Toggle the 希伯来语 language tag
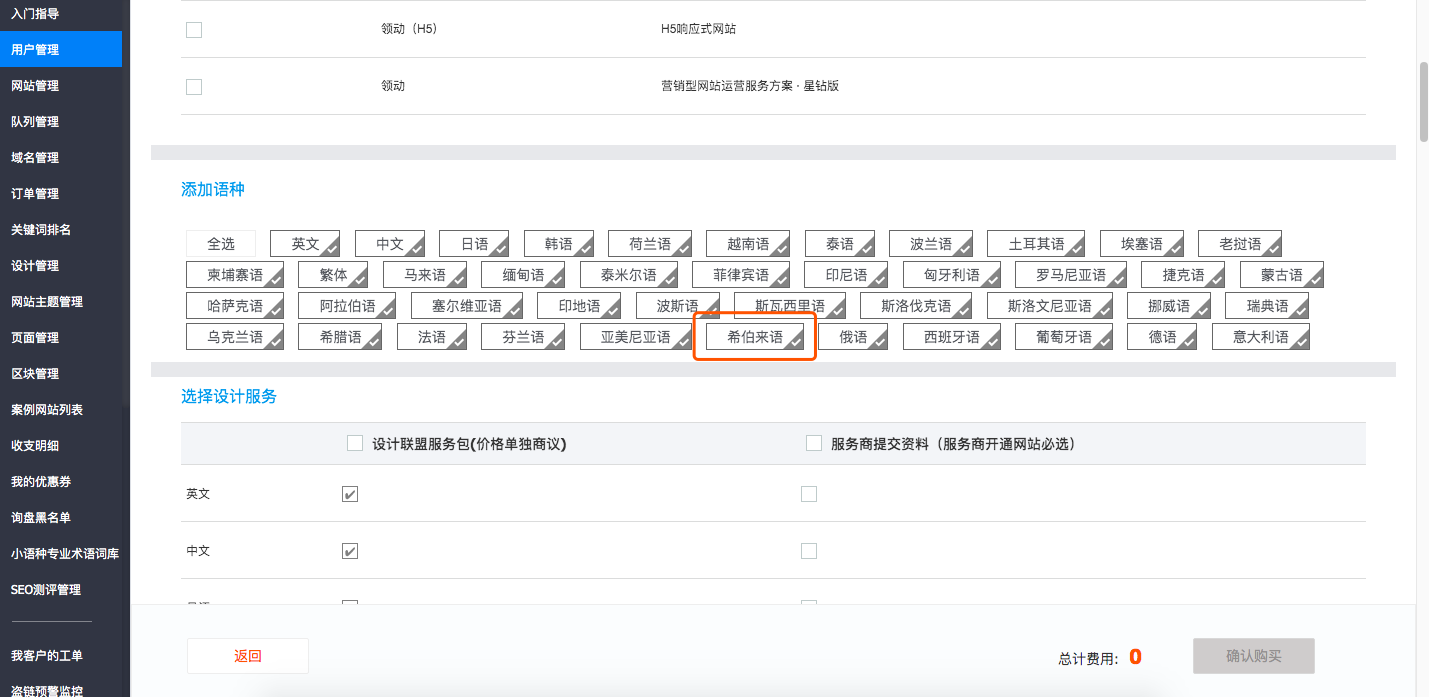 [755, 337]
